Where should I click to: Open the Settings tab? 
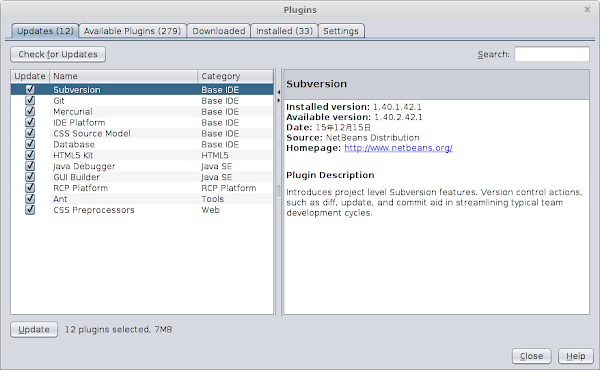pos(341,31)
